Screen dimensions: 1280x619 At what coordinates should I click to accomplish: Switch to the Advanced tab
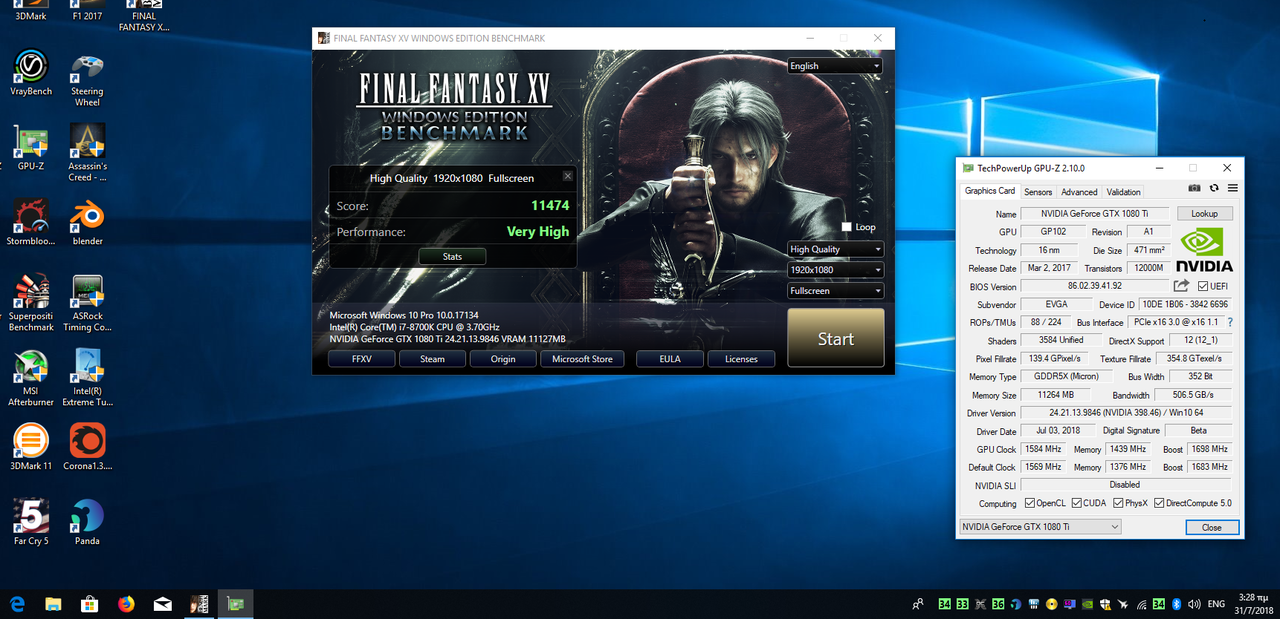pyautogui.click(x=1079, y=192)
